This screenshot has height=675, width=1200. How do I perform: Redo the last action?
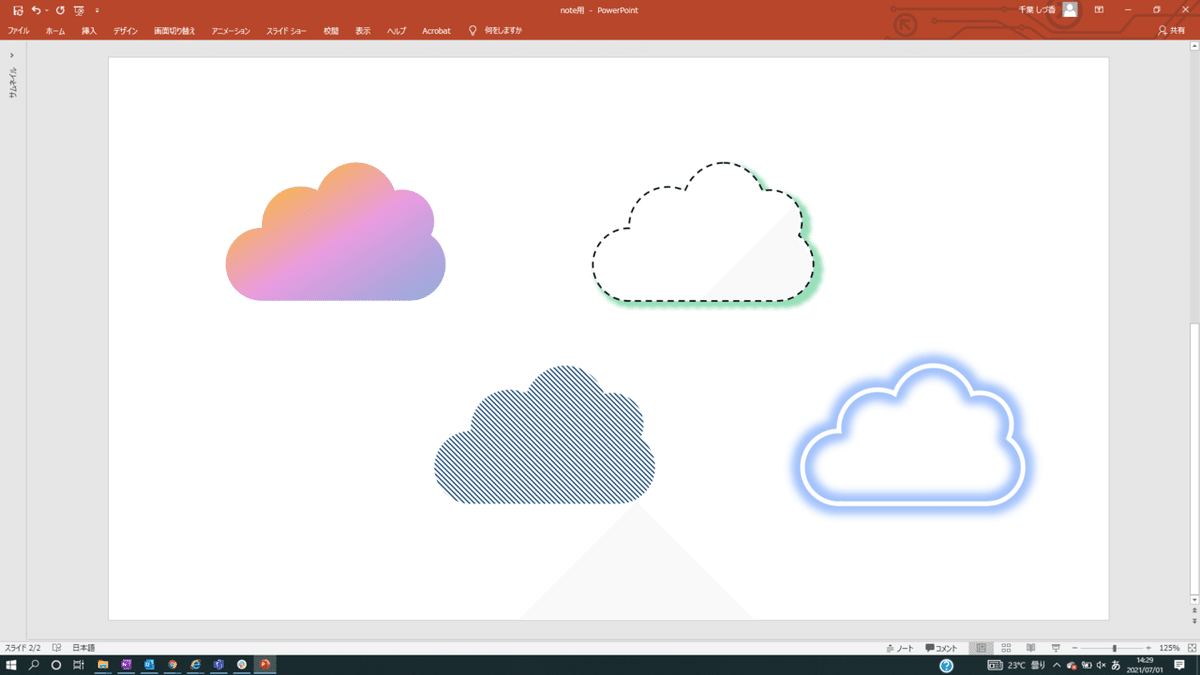[x=60, y=10]
